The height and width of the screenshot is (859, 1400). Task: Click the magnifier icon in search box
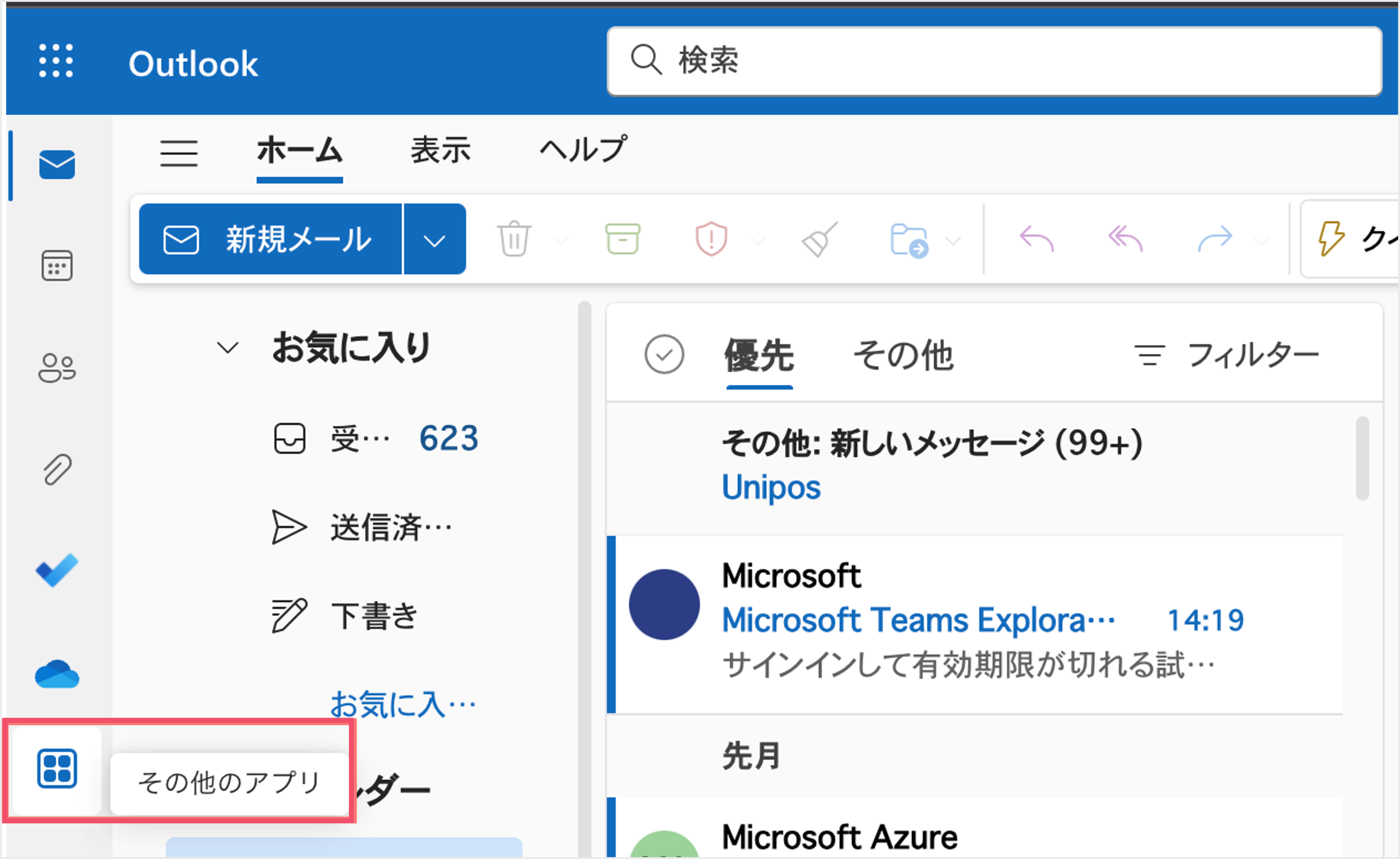(646, 59)
